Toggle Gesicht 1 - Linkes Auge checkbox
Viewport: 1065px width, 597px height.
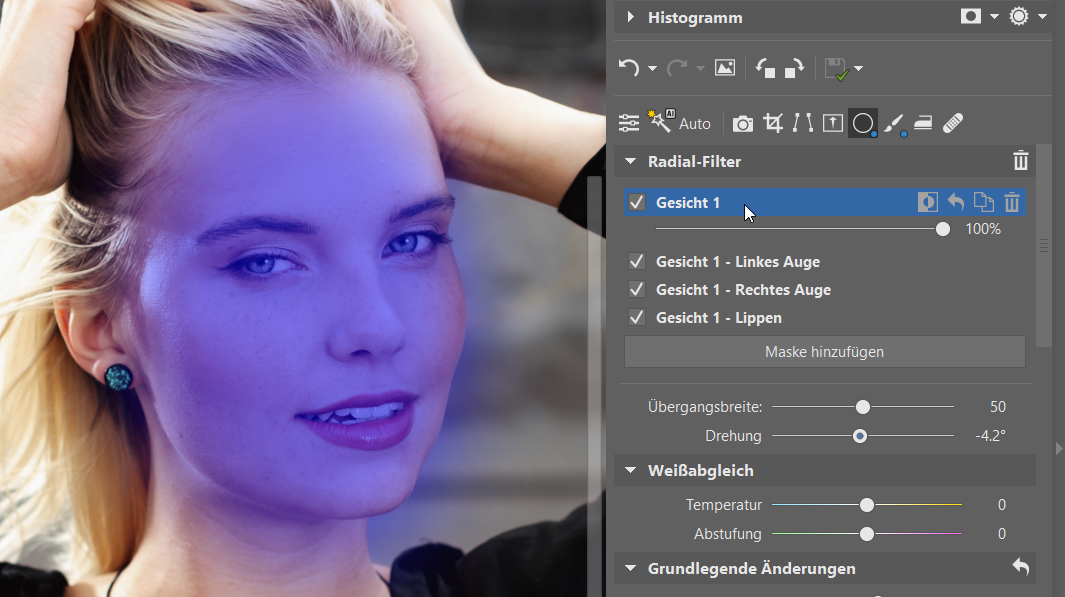point(637,262)
